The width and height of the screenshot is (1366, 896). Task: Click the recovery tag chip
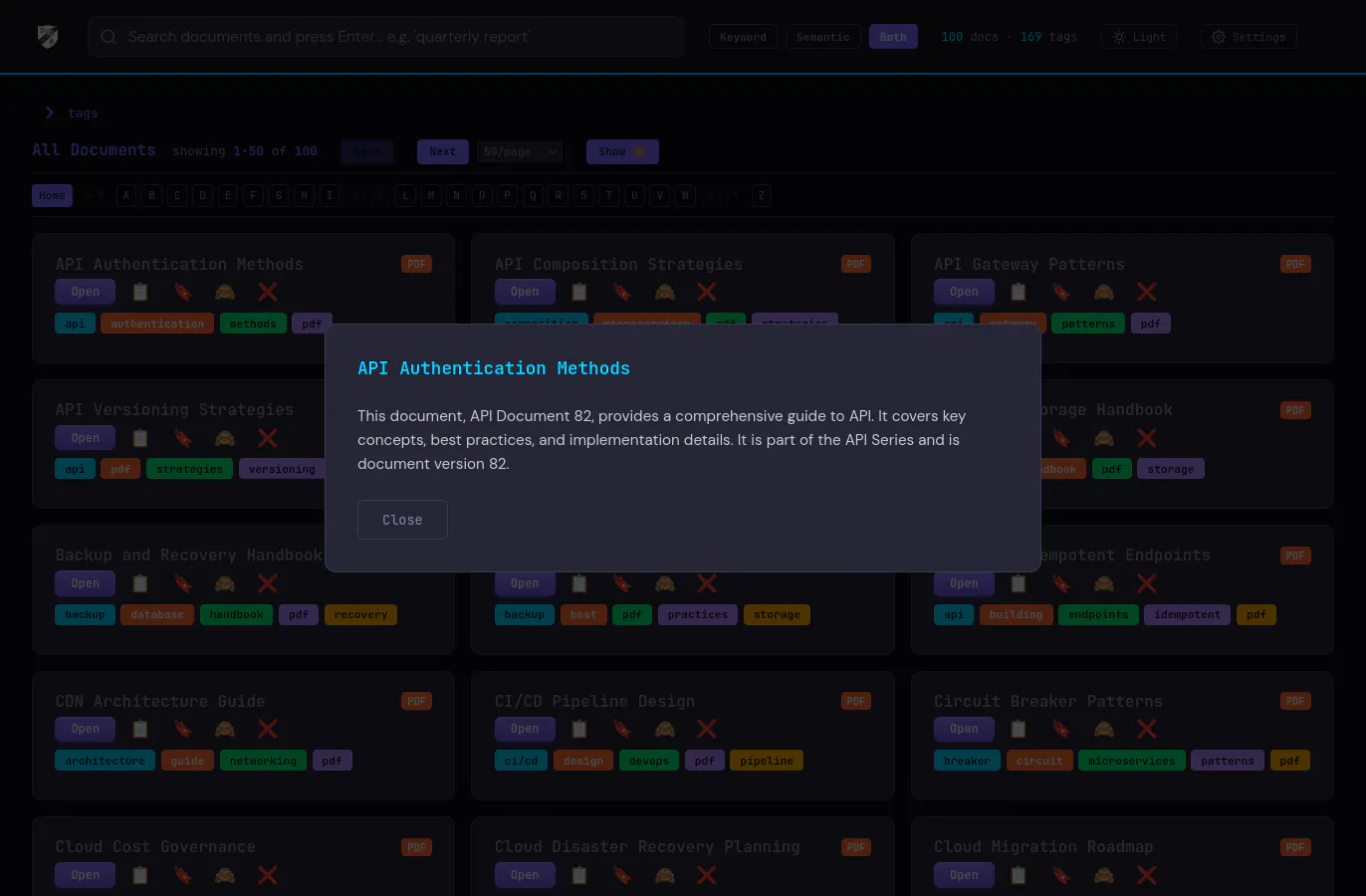360,614
